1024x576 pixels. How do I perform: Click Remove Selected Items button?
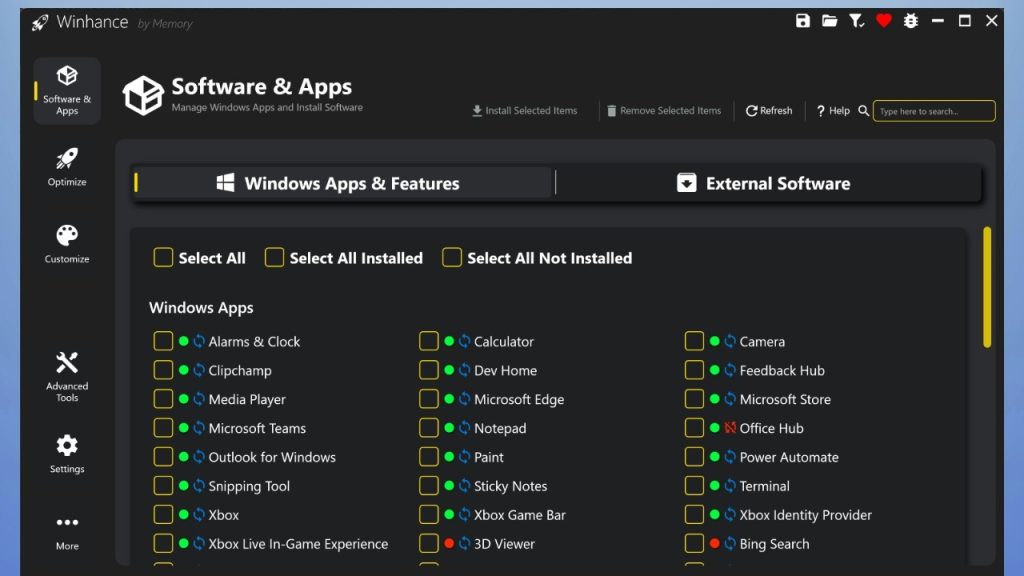click(x=664, y=110)
